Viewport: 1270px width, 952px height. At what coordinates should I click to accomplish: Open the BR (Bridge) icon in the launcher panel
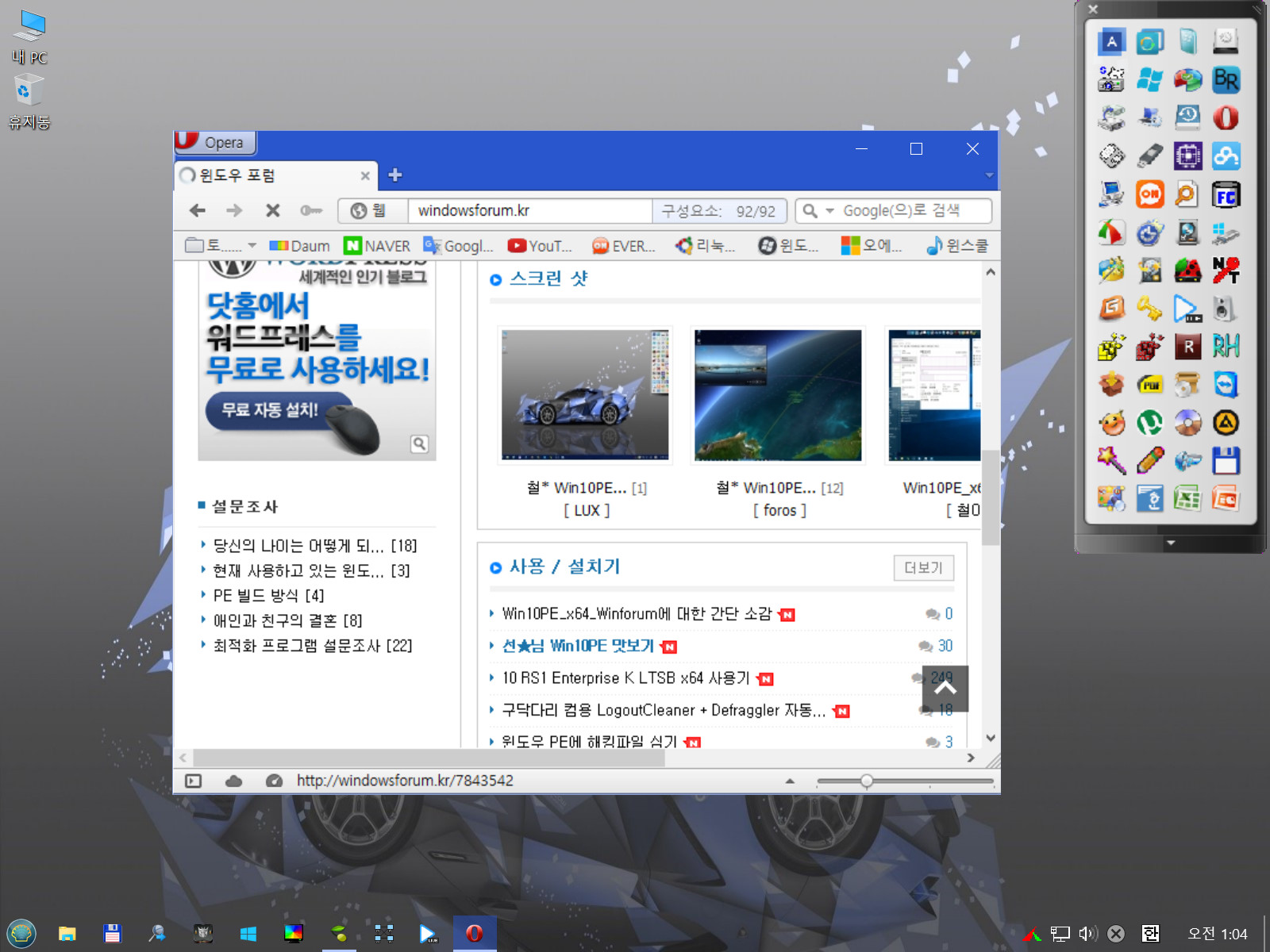click(x=1226, y=79)
